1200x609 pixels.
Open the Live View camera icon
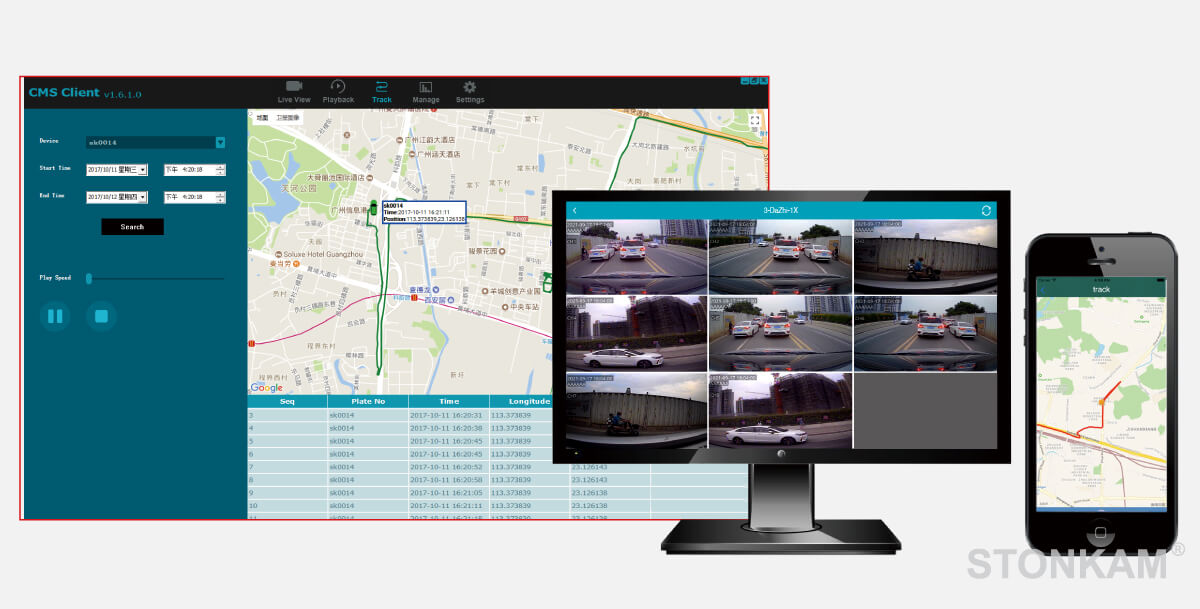(293, 88)
